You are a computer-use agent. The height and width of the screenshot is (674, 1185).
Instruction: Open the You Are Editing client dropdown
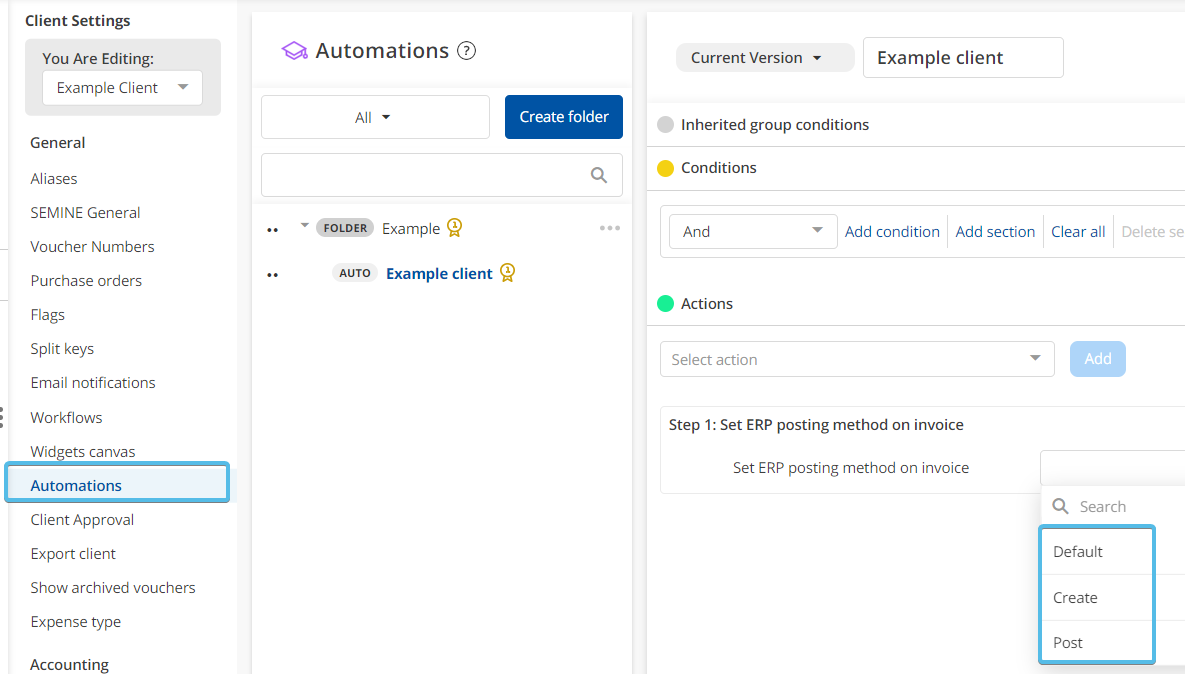point(122,88)
